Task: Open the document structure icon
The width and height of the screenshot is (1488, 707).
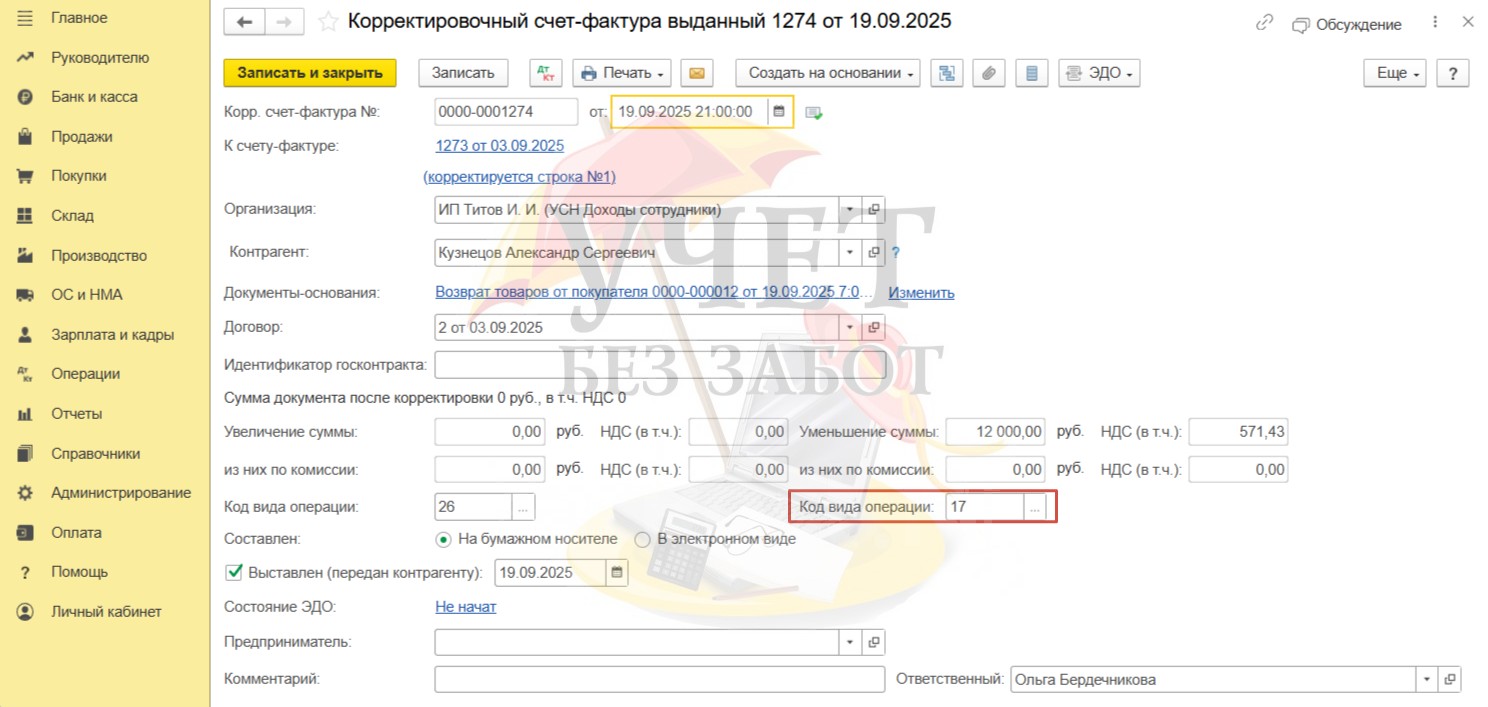Action: tap(946, 73)
